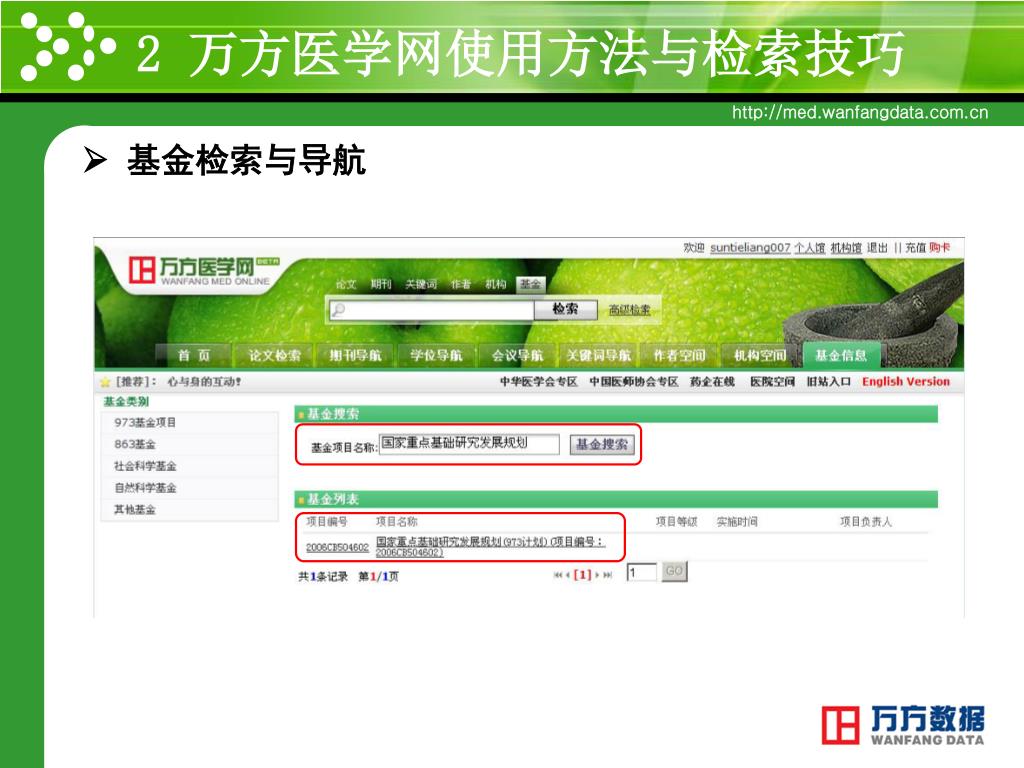Click page number [1] in pagination
The image size is (1024, 768).
[x=582, y=575]
